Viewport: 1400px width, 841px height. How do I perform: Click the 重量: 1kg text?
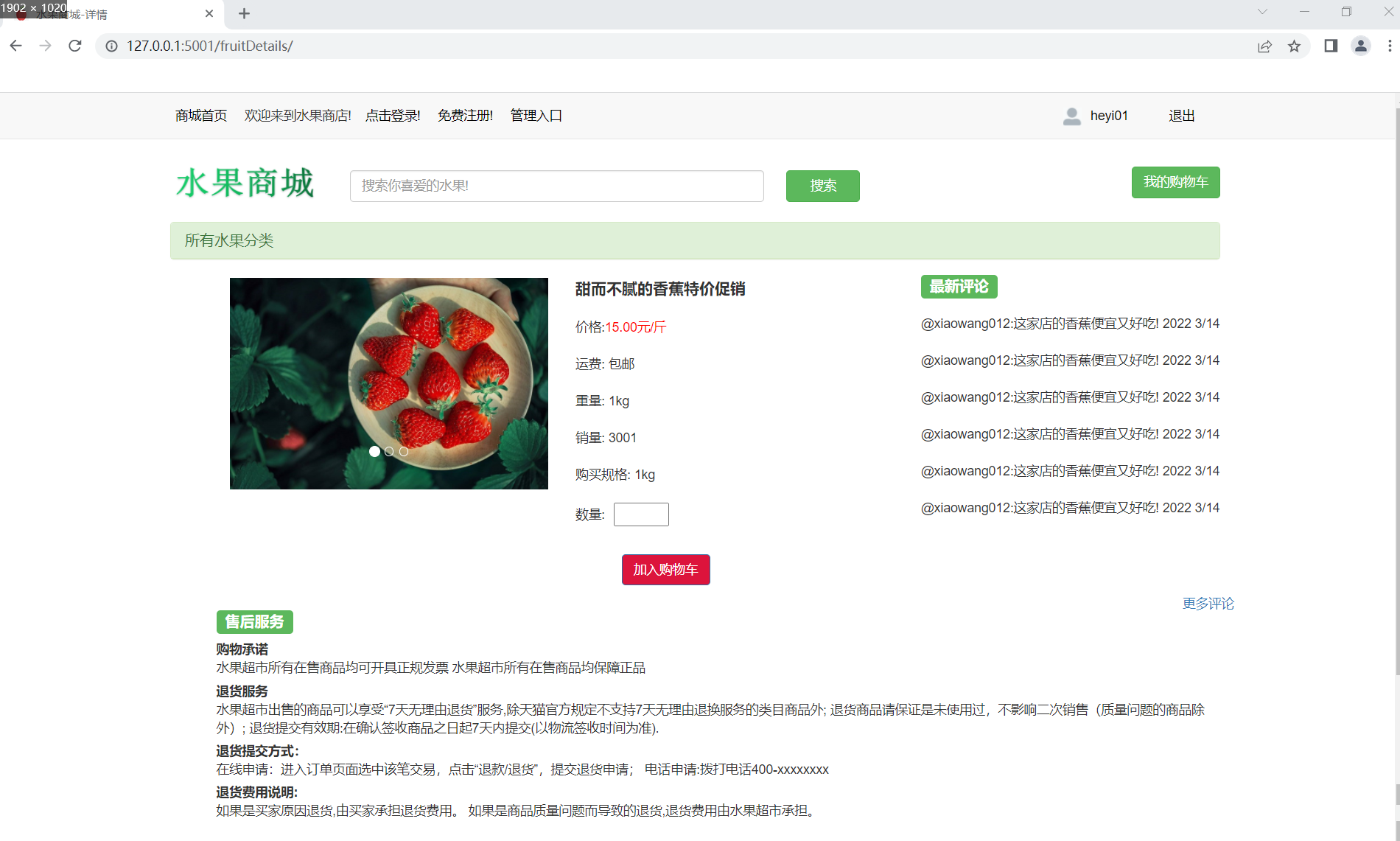pos(602,401)
